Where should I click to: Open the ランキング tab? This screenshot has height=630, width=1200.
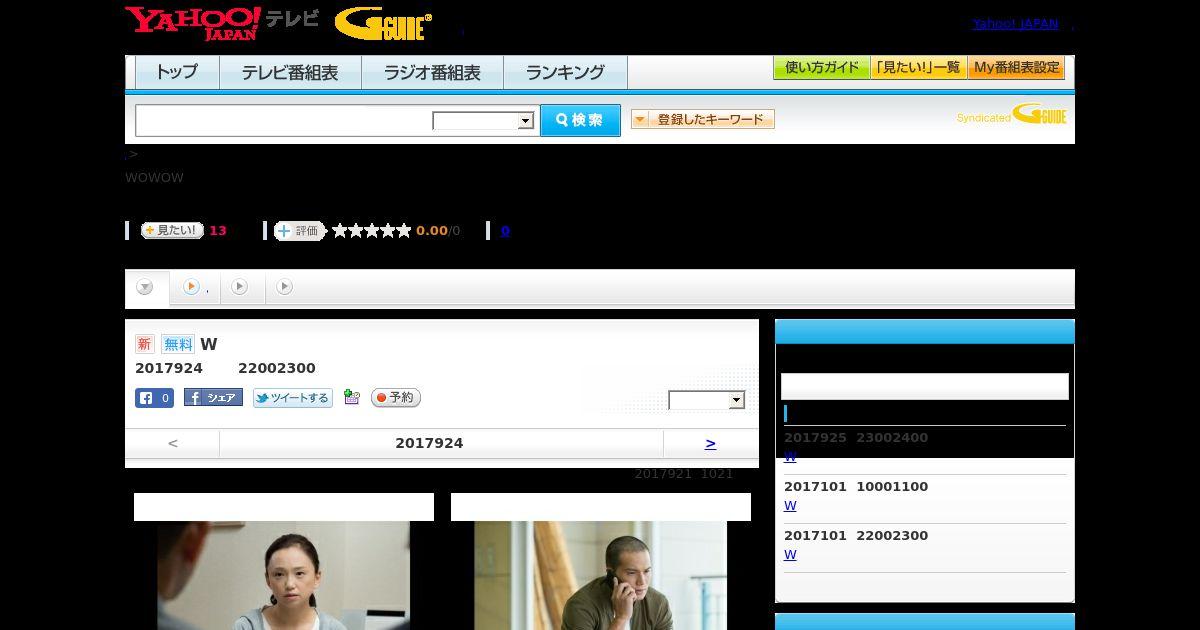pos(565,72)
